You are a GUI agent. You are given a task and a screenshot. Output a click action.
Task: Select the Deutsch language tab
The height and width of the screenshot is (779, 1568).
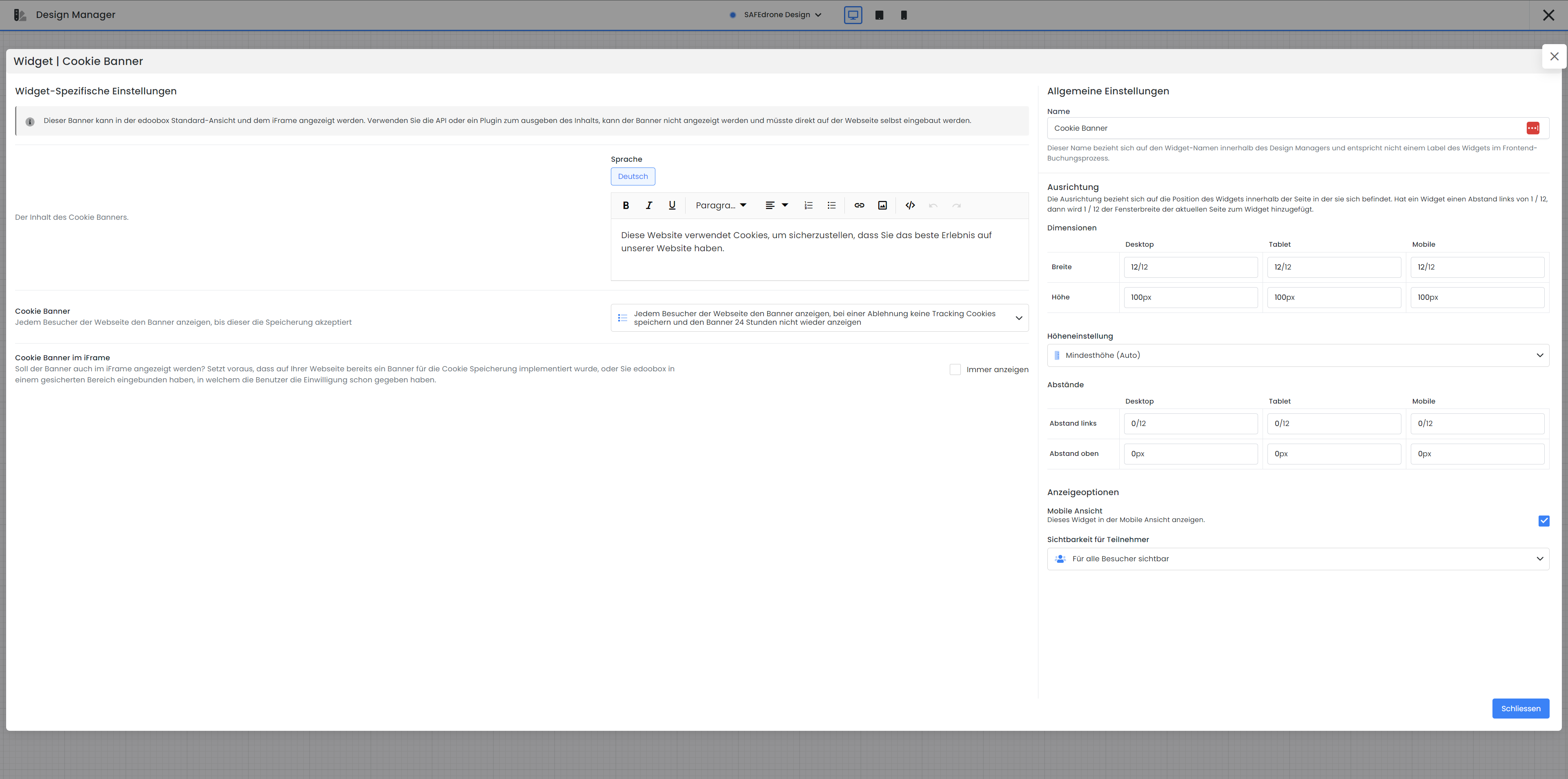[x=633, y=176]
